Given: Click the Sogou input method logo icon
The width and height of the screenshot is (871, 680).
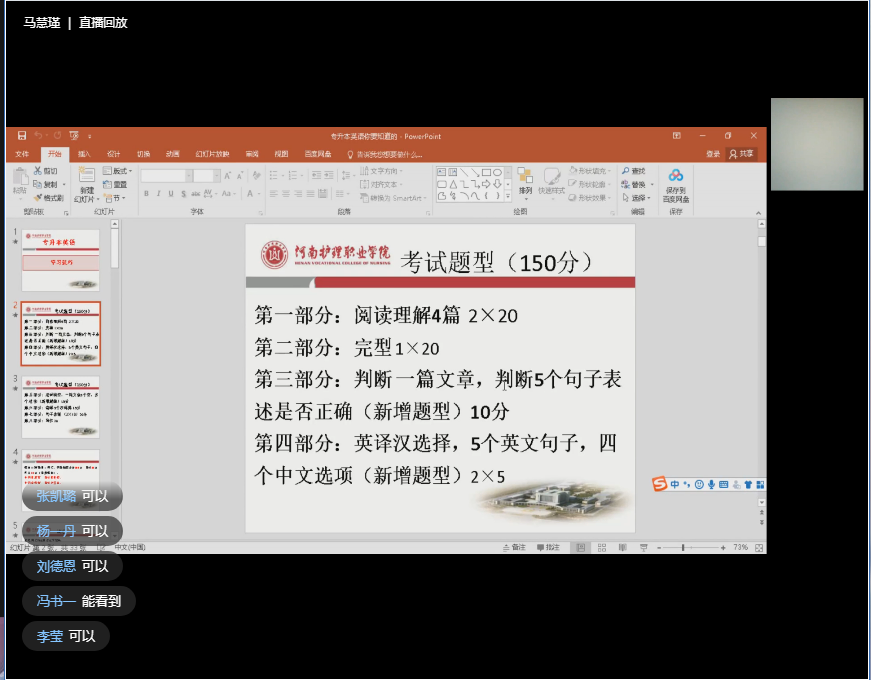Looking at the screenshot, I should tap(660, 484).
